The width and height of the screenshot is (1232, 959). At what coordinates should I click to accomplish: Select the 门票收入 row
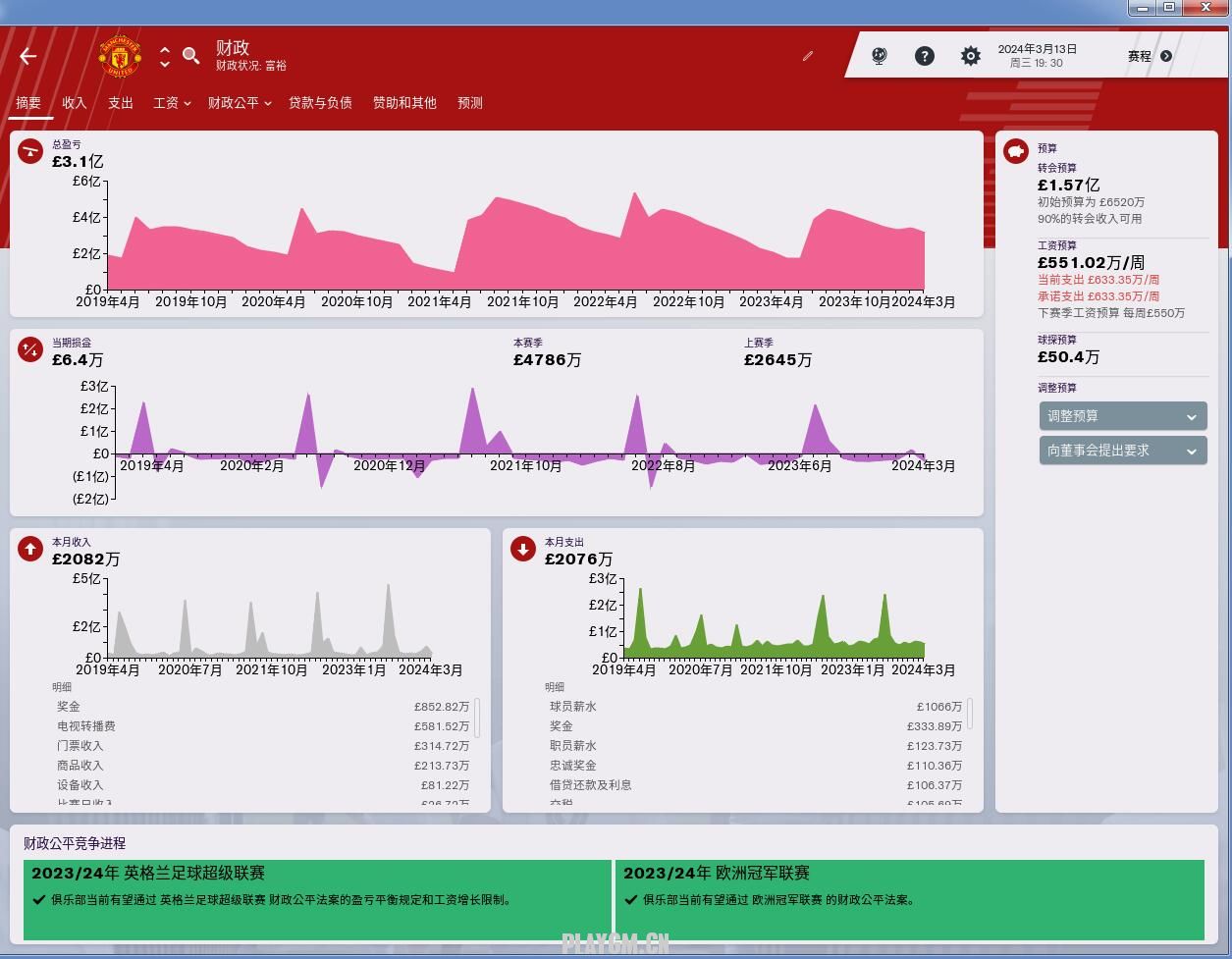point(263,746)
